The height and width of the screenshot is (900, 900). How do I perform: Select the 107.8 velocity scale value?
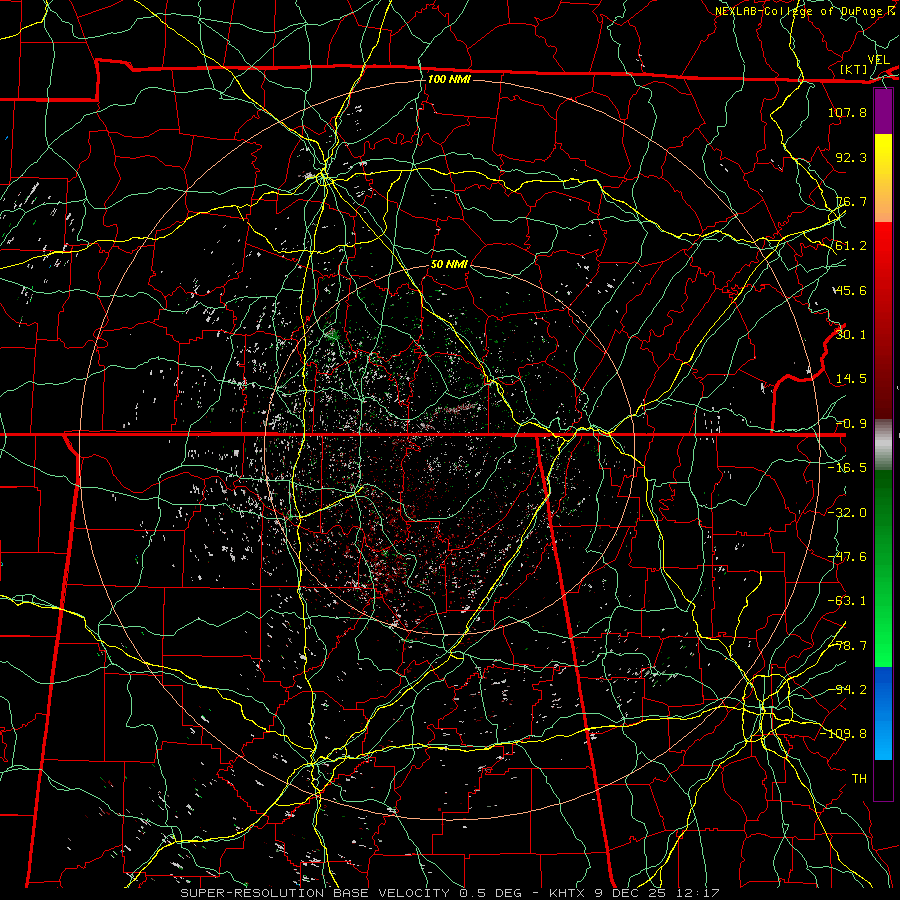[x=847, y=112]
